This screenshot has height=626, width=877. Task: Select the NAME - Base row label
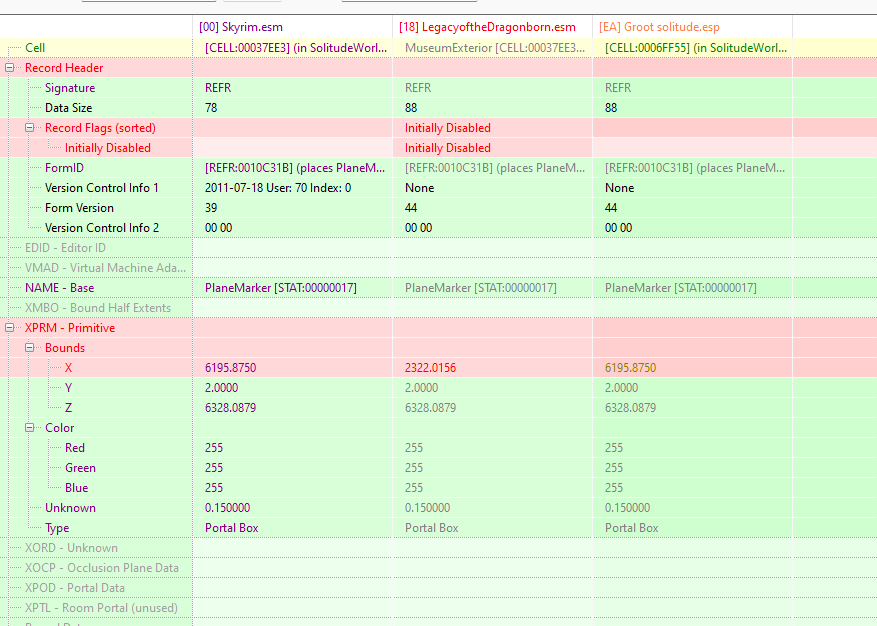[59, 288]
